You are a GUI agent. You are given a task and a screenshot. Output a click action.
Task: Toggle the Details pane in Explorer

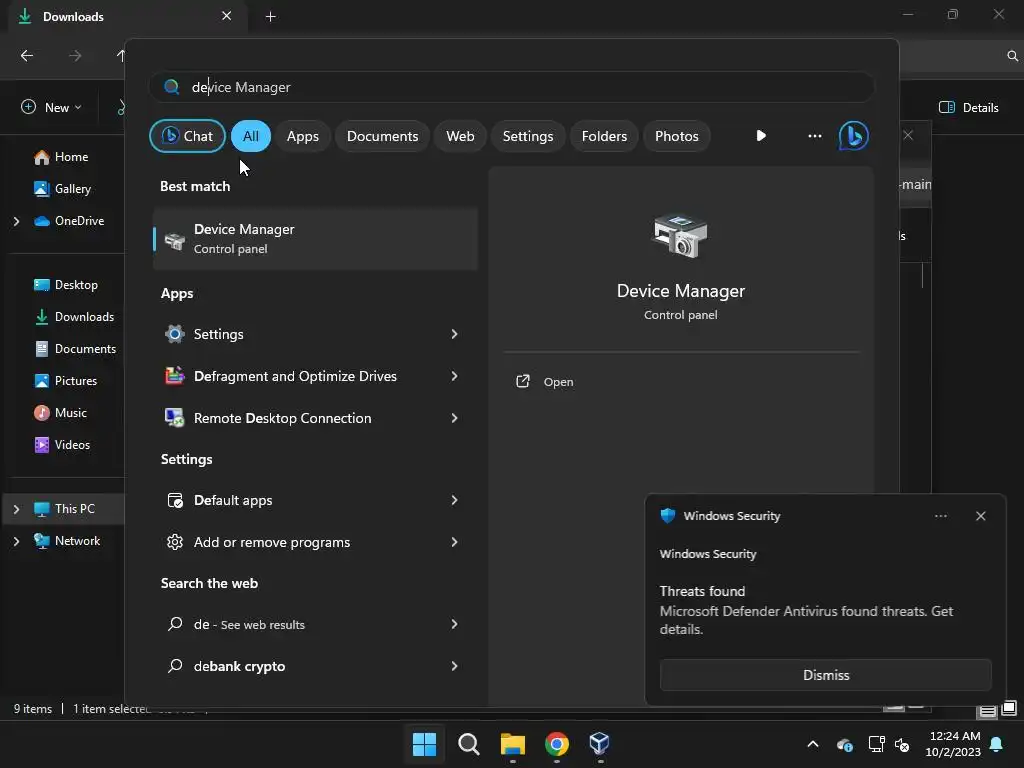tap(968, 107)
